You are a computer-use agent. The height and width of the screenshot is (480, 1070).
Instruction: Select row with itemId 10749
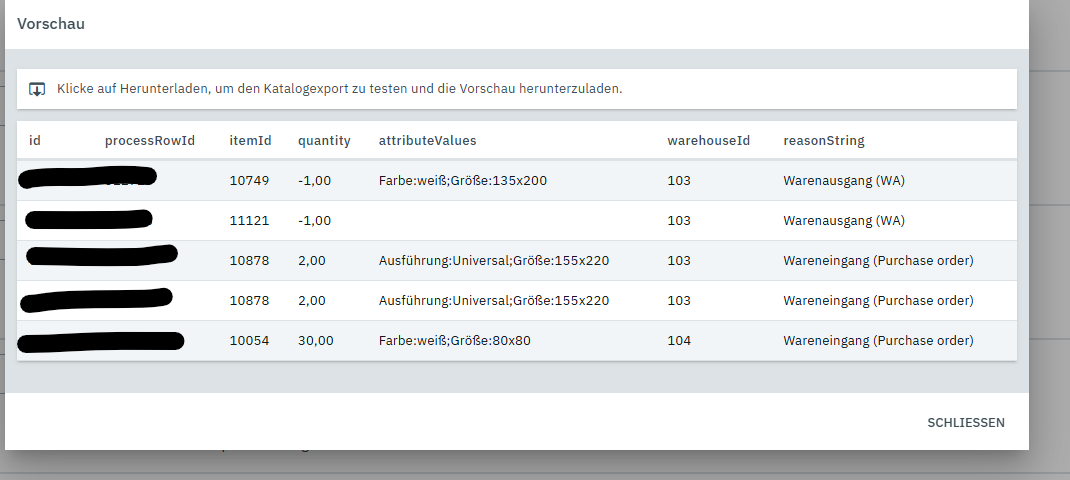tap(249, 181)
